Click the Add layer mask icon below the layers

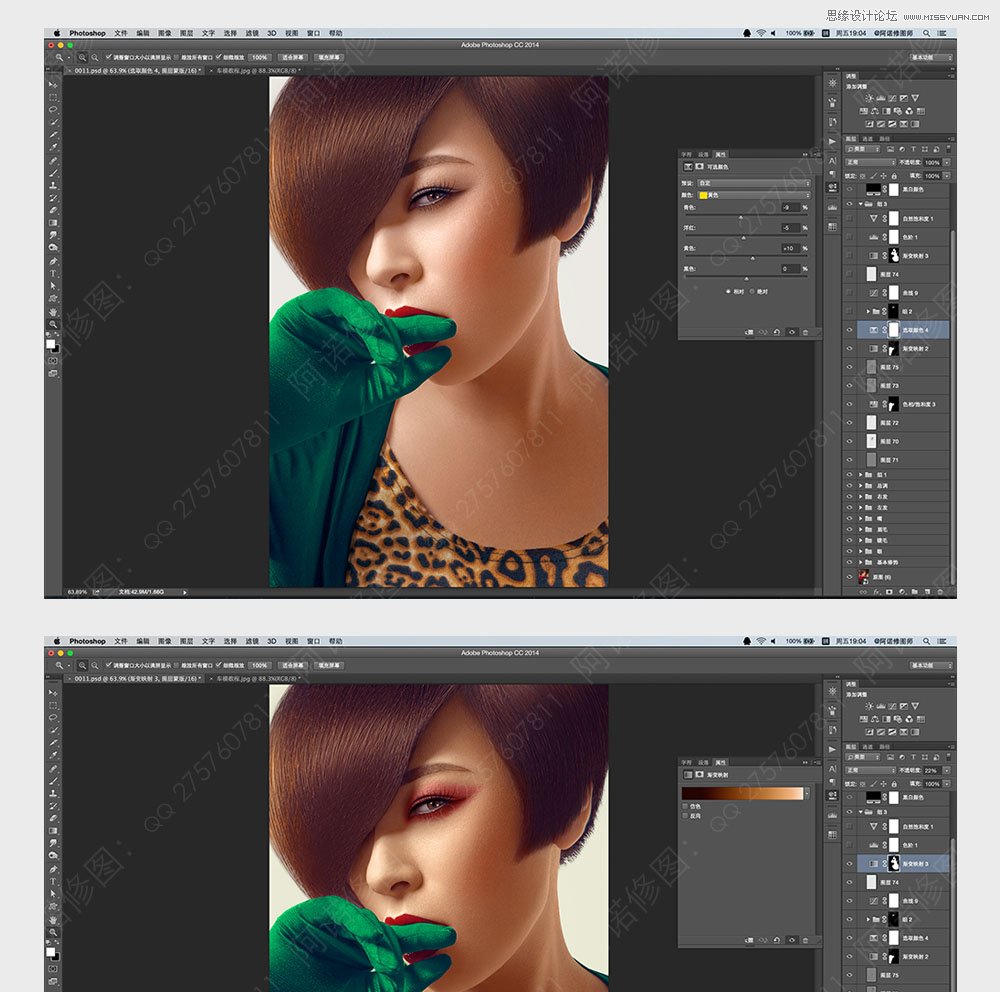pyautogui.click(x=889, y=592)
